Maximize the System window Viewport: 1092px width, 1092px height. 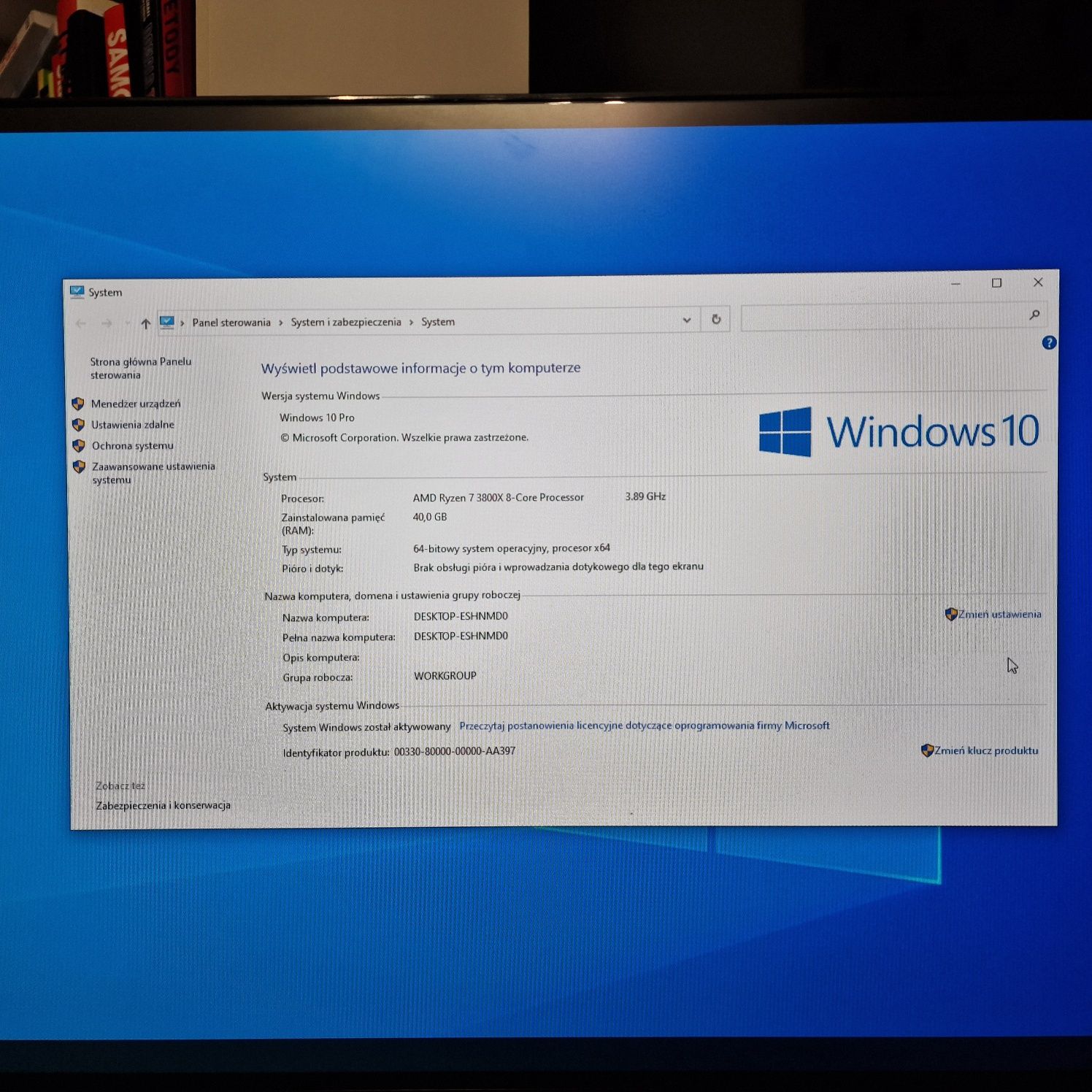point(996,282)
